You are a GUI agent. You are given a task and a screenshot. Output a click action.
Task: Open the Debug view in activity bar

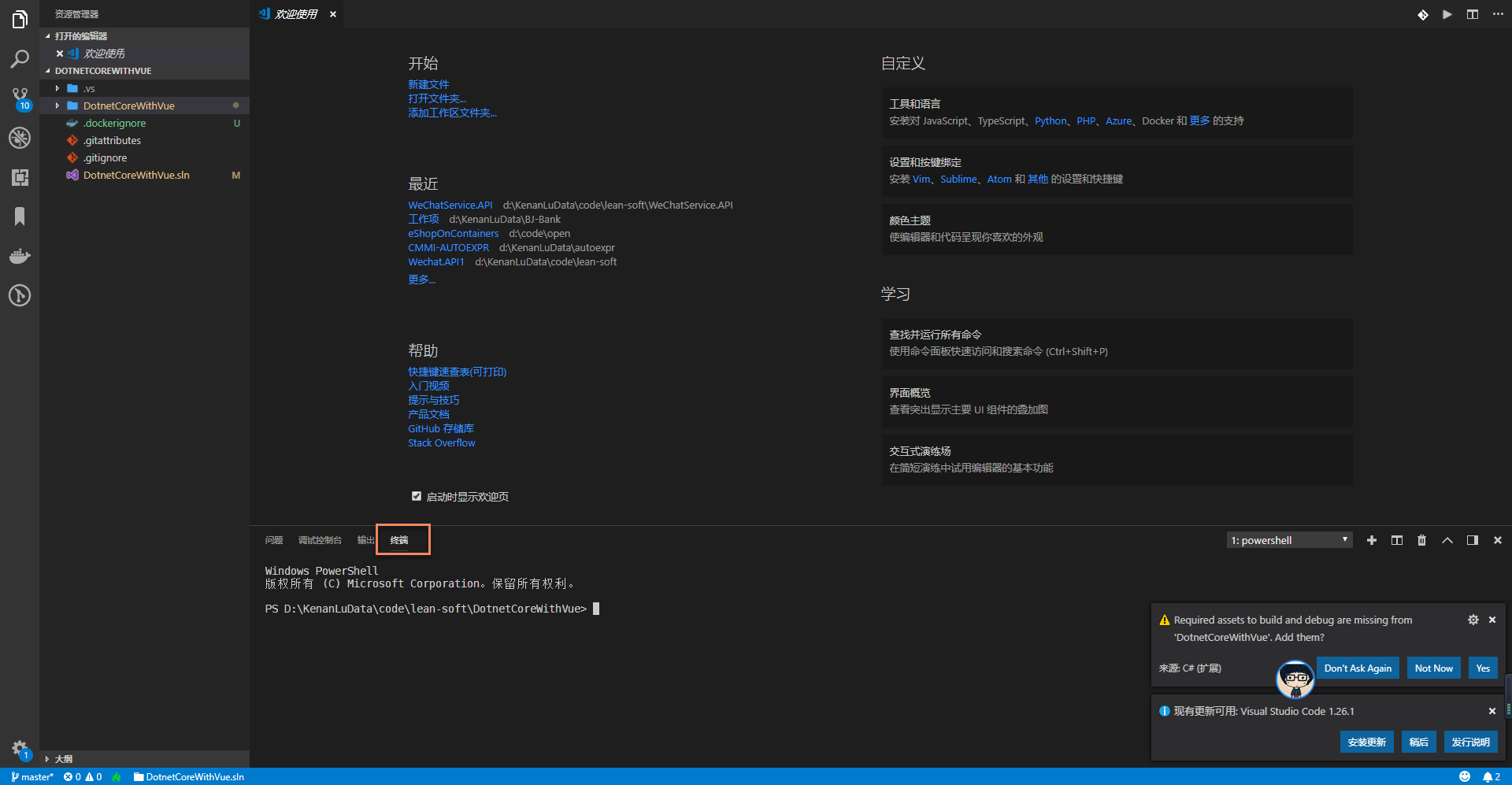pos(20,138)
